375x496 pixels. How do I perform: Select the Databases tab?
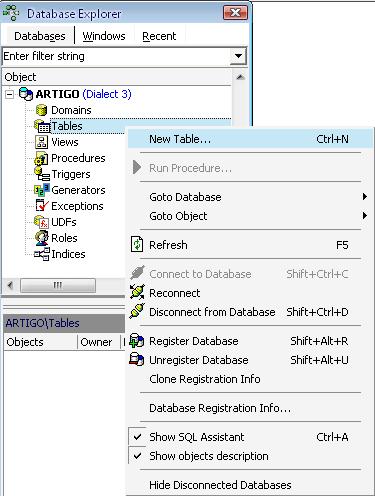pyautogui.click(x=40, y=36)
